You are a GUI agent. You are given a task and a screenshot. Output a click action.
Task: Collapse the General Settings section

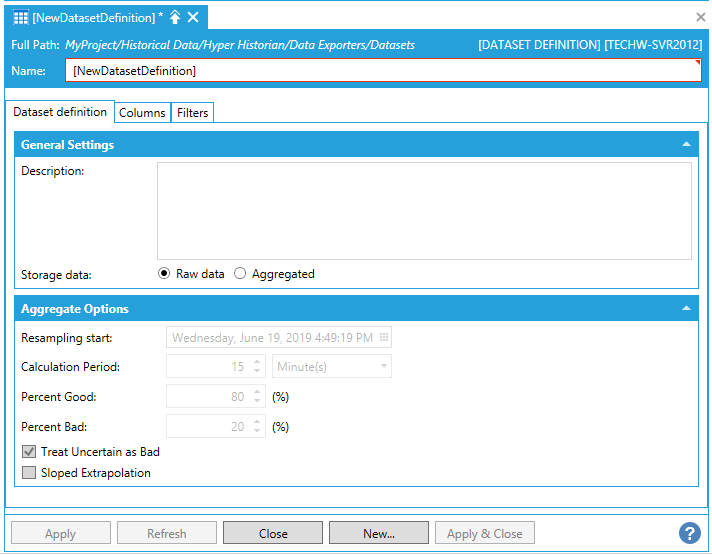click(x=686, y=145)
